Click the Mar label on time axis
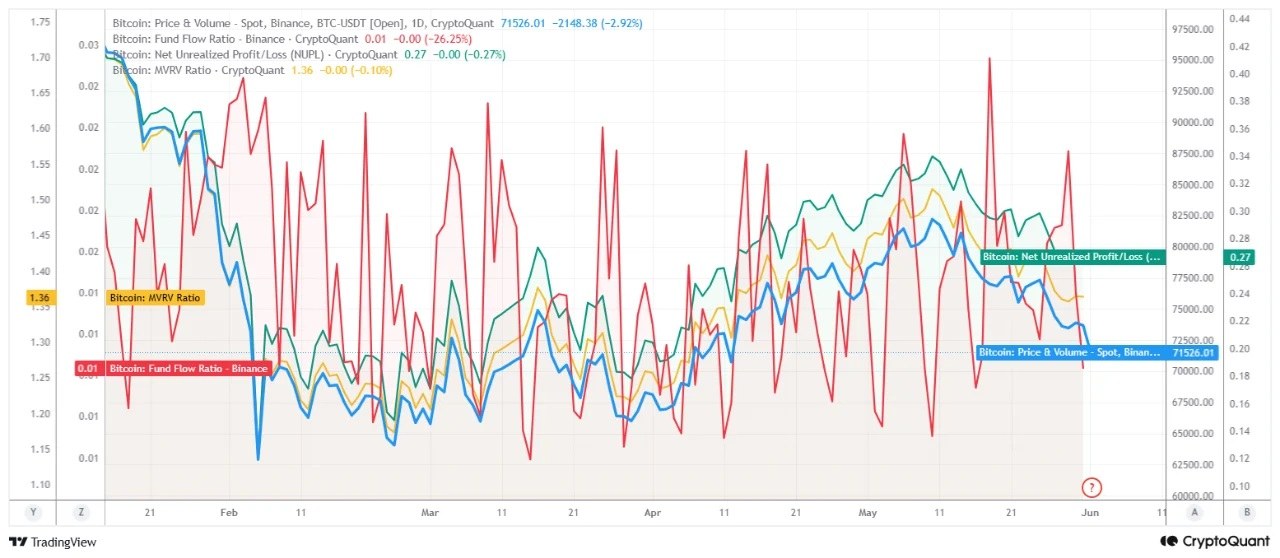The height and width of the screenshot is (558, 1280). [x=430, y=512]
